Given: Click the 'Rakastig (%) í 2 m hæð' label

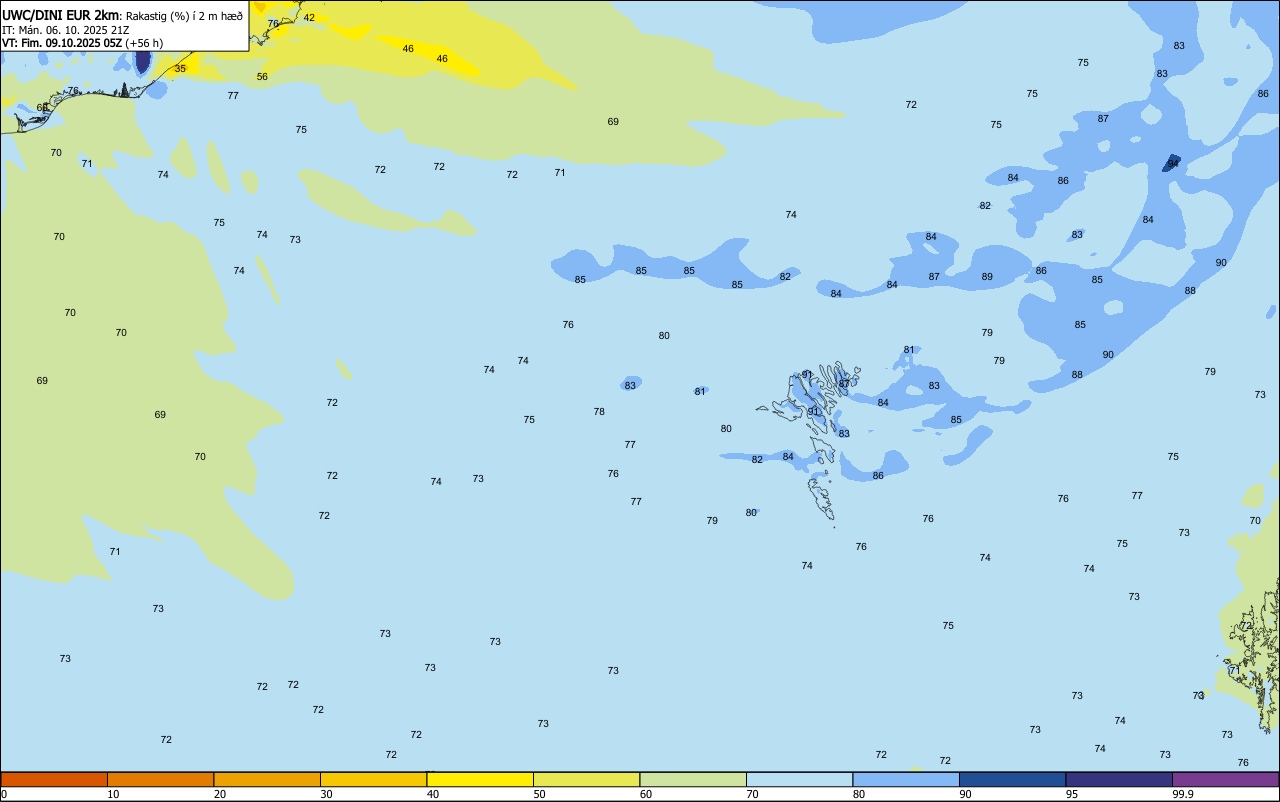Looking at the screenshot, I should point(184,15).
